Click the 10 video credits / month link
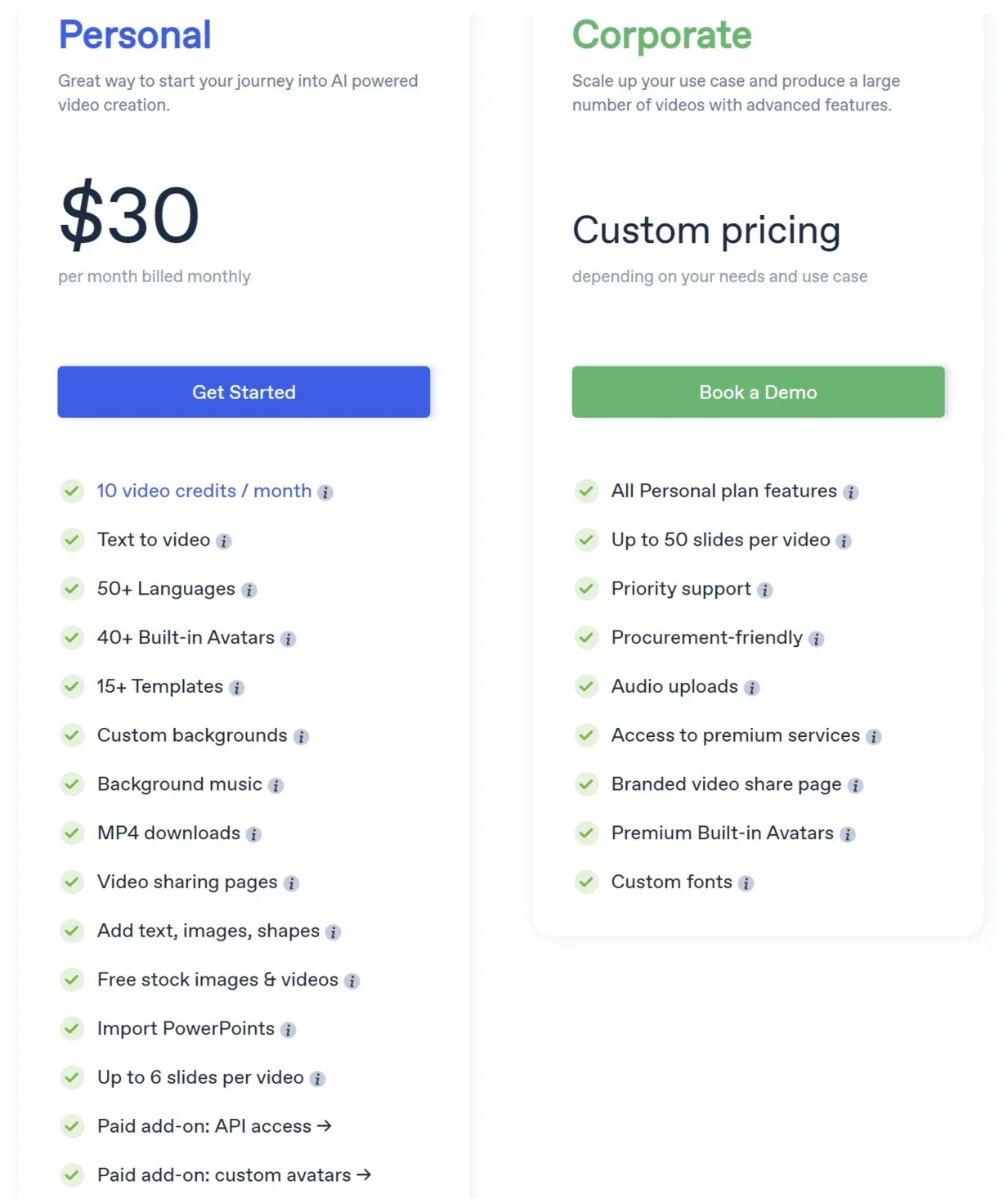Image resolution: width=1008 pixels, height=1199 pixels. coord(204,491)
